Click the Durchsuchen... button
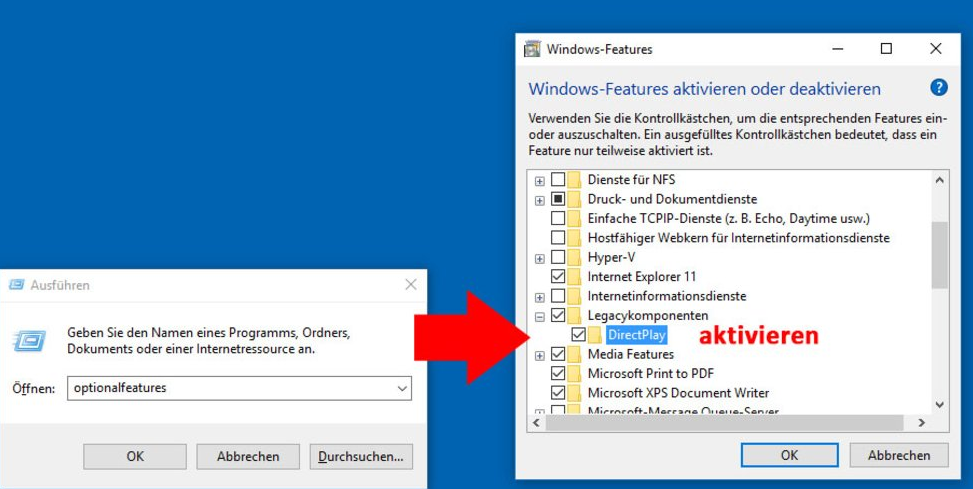This screenshot has width=973, height=489. tap(361, 457)
